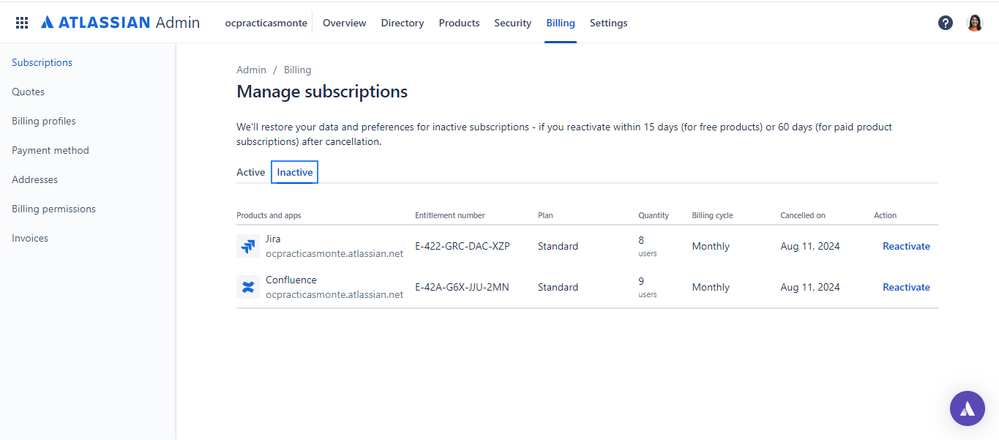
Task: Click entitlement number E-422-GRC-DAC-XZP
Action: coord(463,246)
